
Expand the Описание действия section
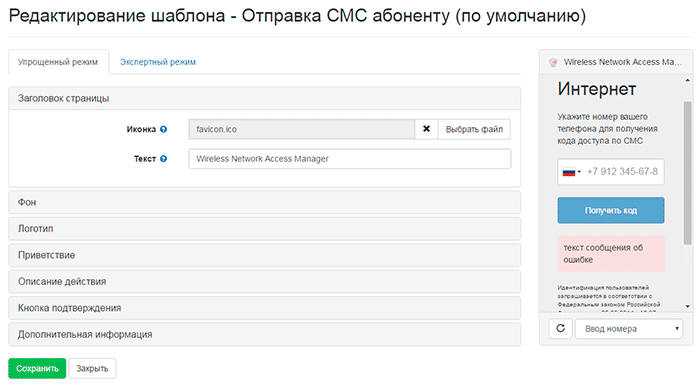tap(264, 282)
